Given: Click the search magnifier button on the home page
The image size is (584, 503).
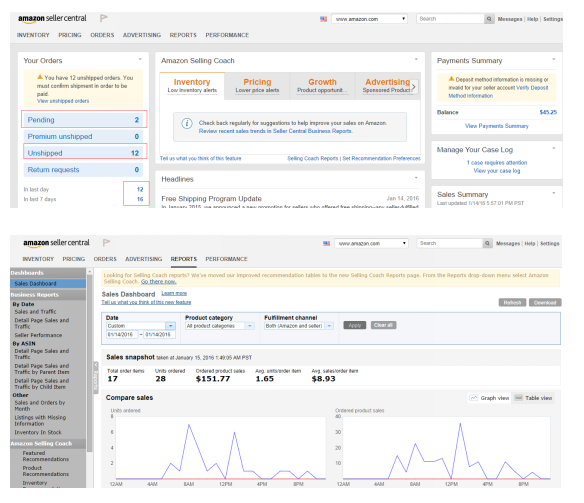Looking at the screenshot, I should (x=489, y=19).
